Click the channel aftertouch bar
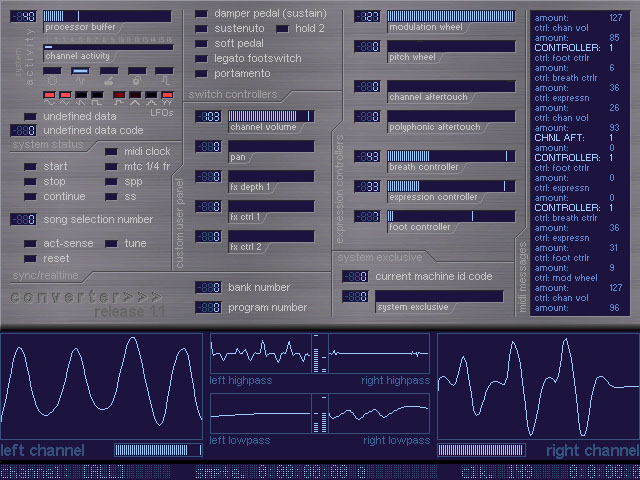 [x=451, y=86]
